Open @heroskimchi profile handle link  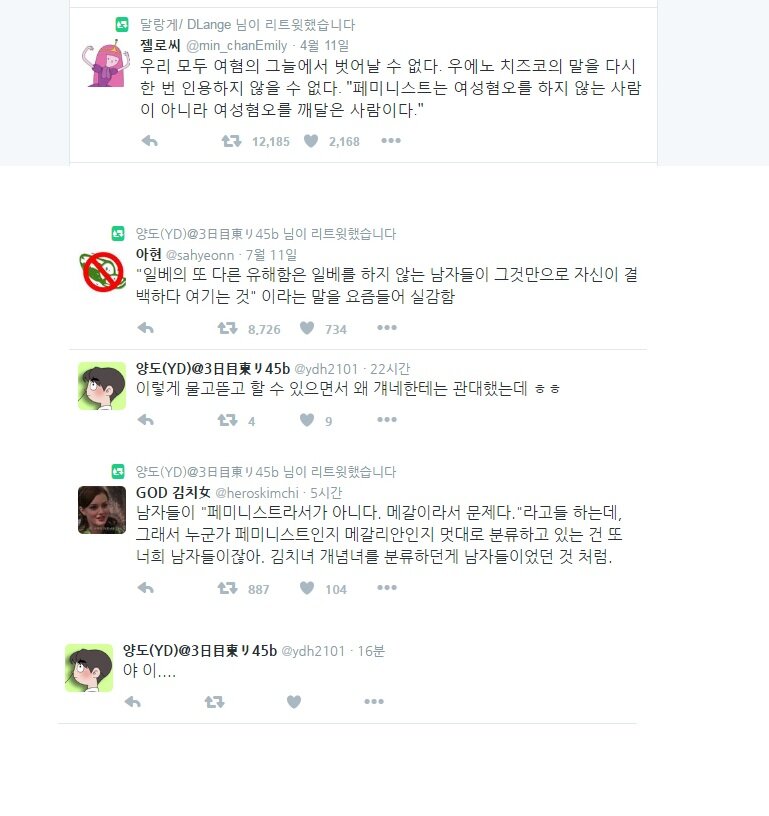257,493
